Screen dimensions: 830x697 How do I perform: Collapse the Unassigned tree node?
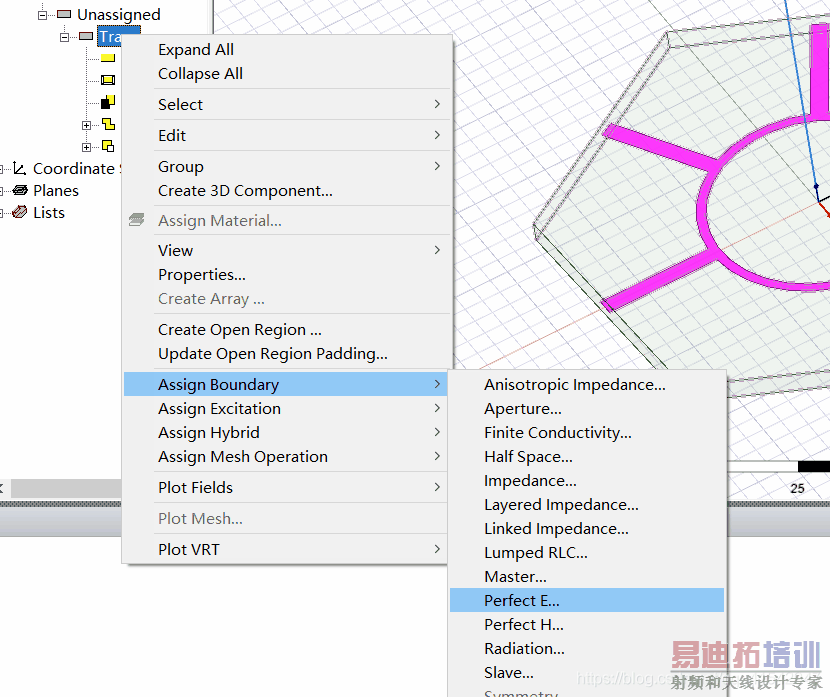pyautogui.click(x=42, y=15)
